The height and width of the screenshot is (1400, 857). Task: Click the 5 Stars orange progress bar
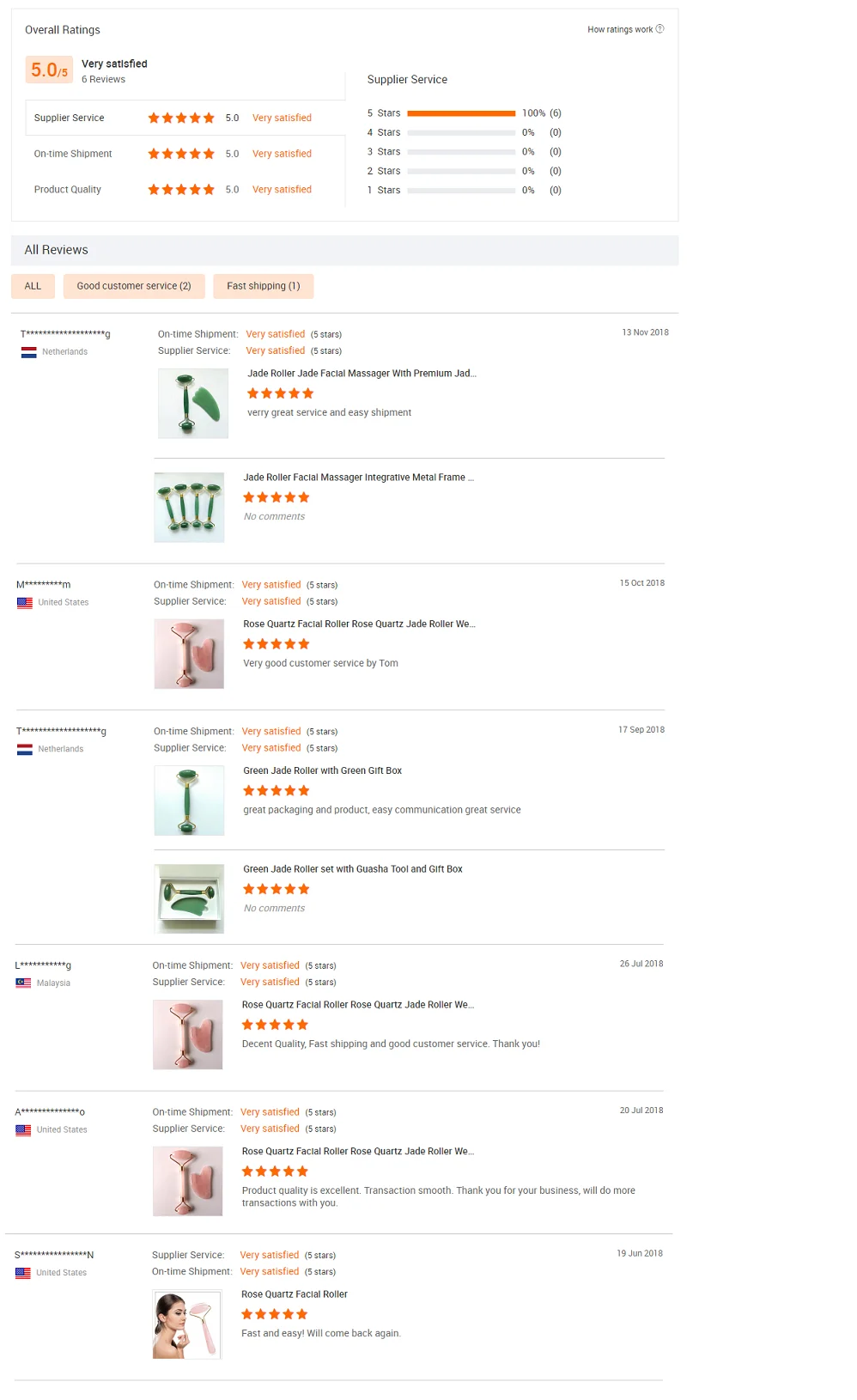[461, 113]
